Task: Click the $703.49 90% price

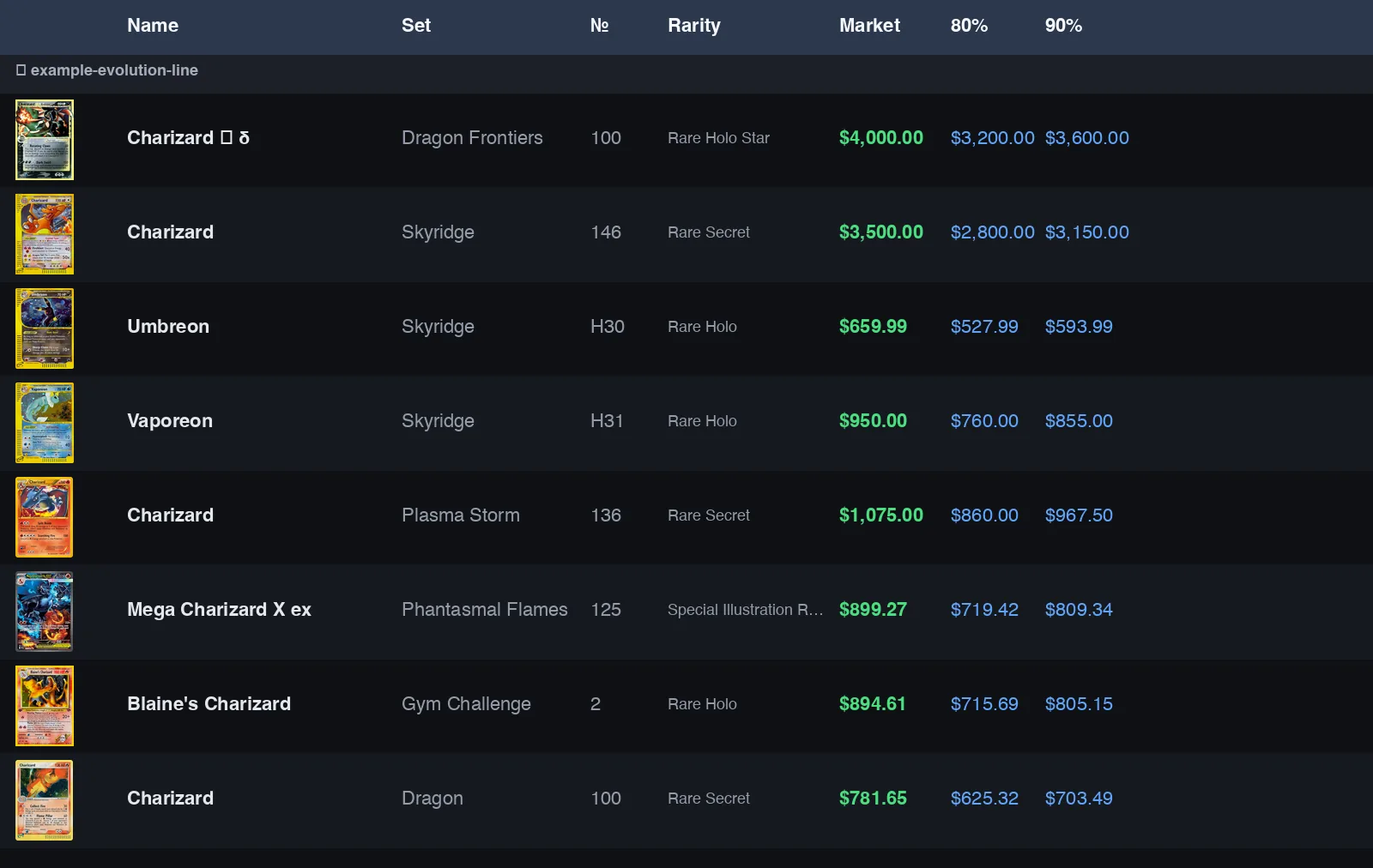Action: click(1079, 799)
